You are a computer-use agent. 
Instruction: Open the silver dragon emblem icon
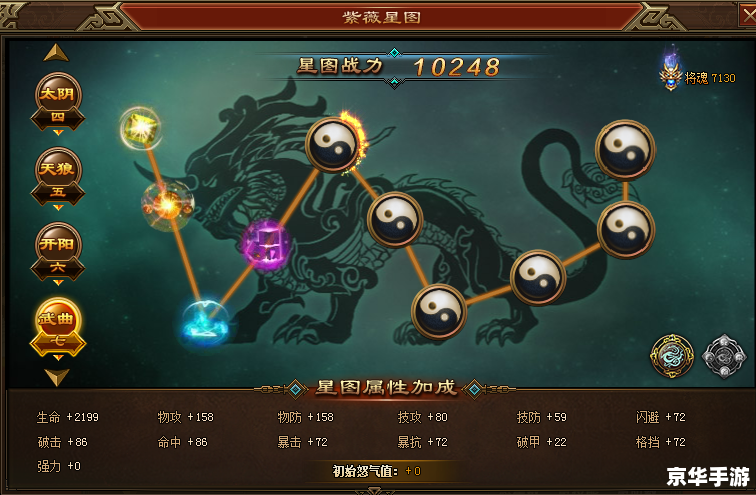(x=723, y=356)
